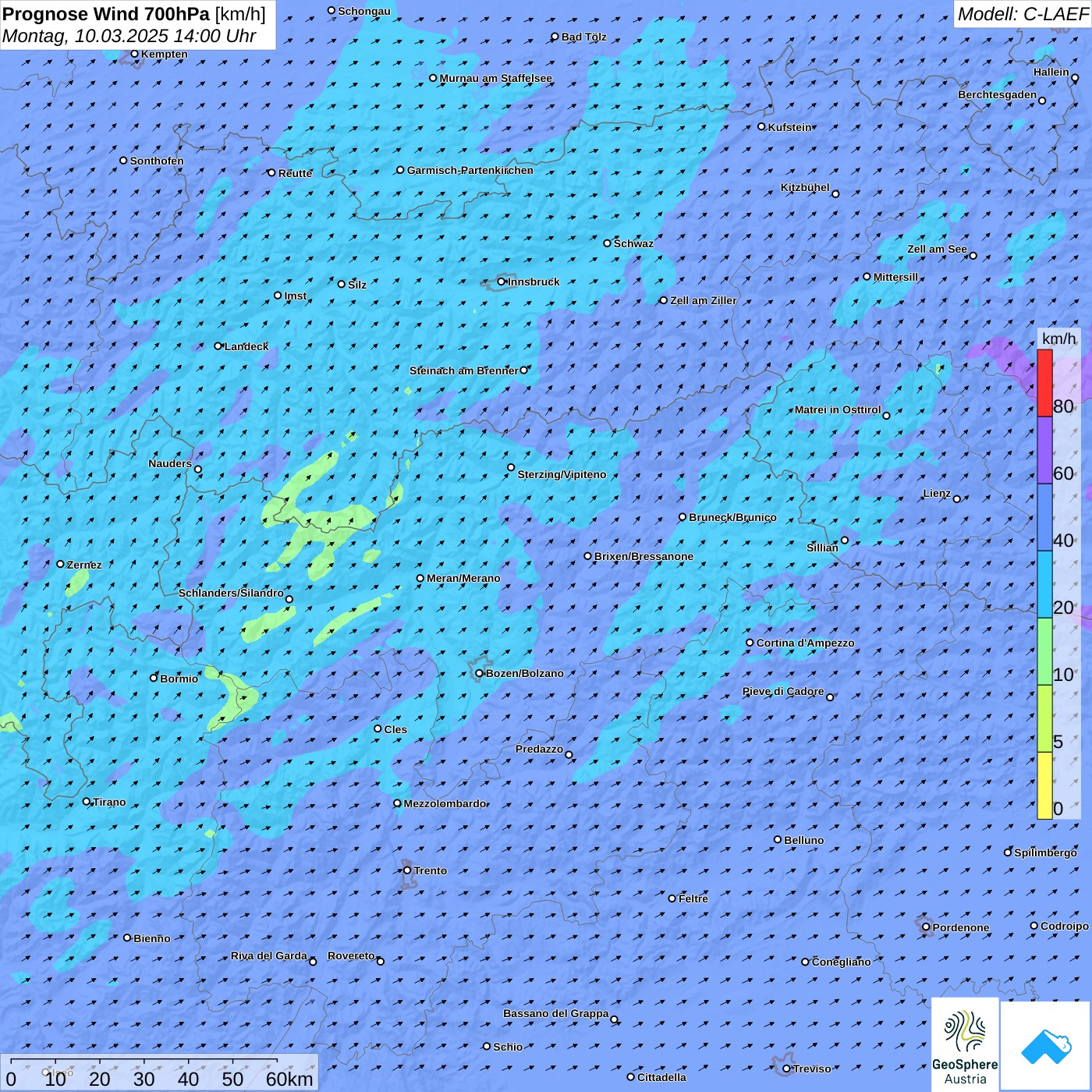The width and height of the screenshot is (1092, 1092).
Task: Click the Innsbruck city marker
Action: point(502,282)
